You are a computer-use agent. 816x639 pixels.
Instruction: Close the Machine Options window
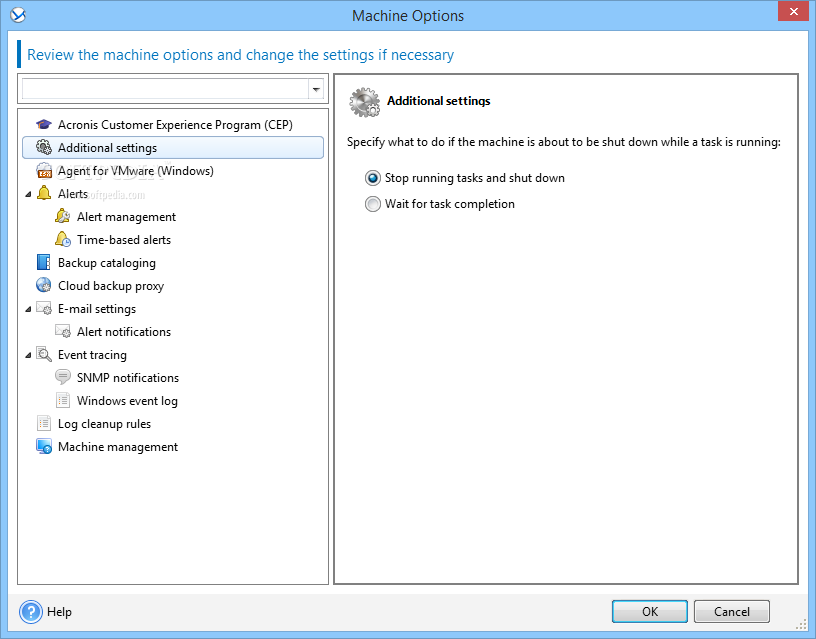tap(794, 11)
